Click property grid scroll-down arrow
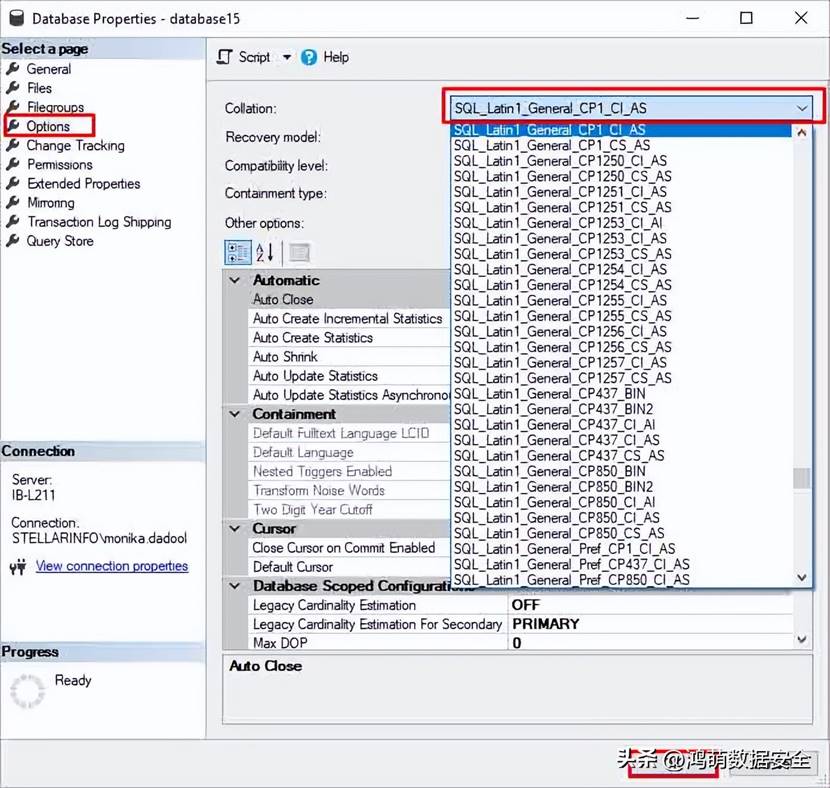 [802, 640]
